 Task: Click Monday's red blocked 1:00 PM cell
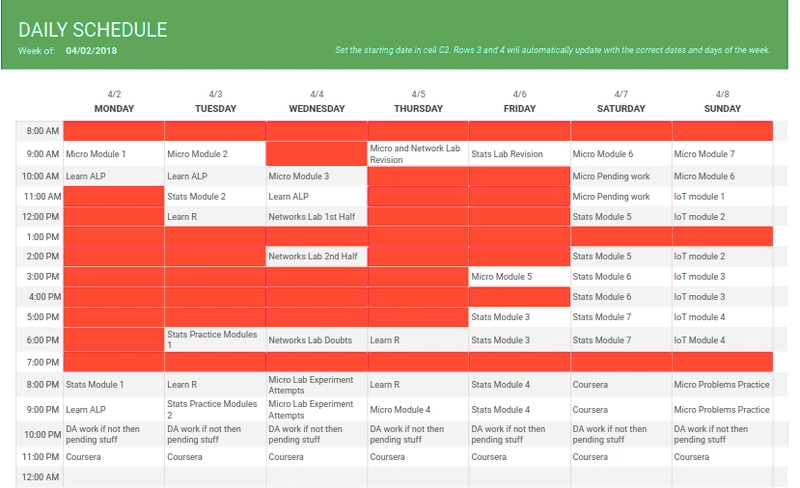point(114,236)
